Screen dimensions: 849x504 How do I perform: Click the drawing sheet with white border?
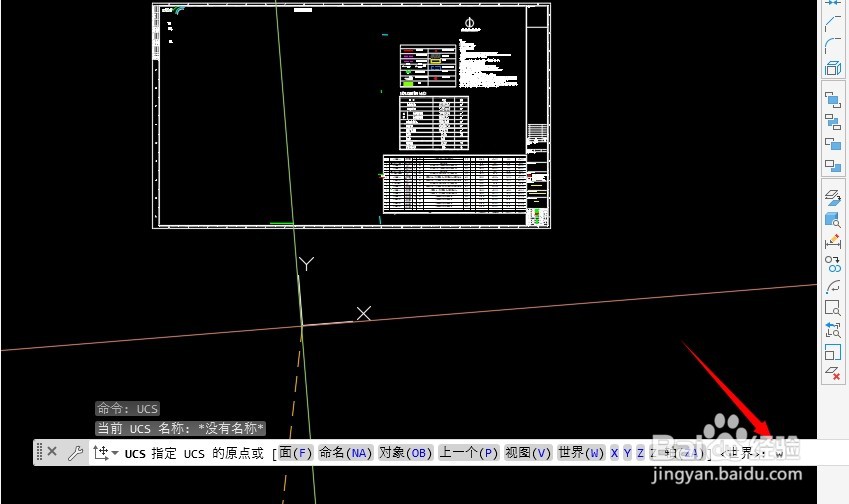[x=351, y=115]
